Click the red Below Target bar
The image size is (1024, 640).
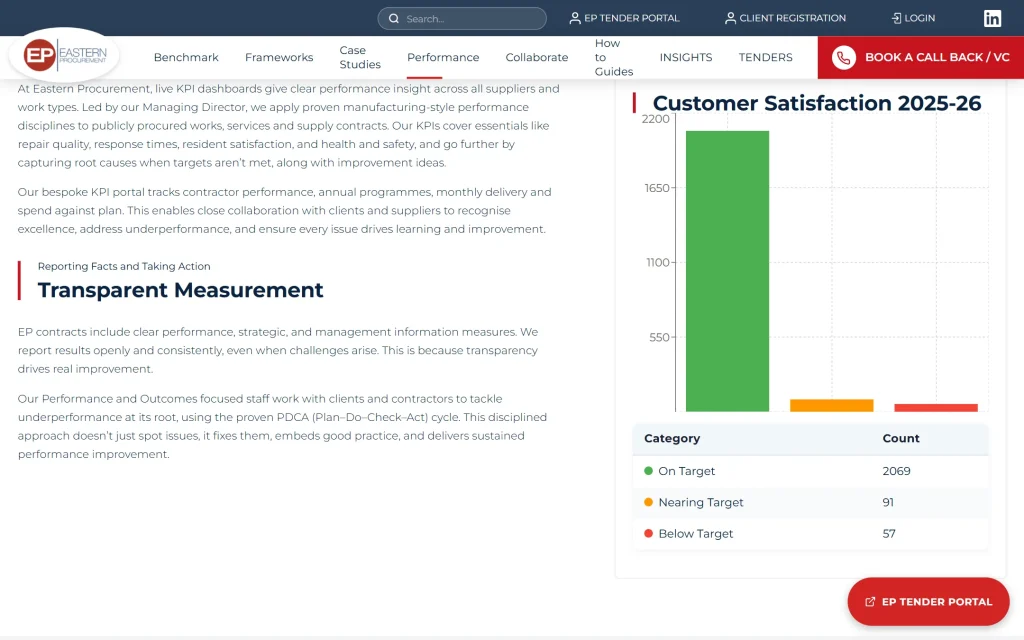[x=936, y=408]
